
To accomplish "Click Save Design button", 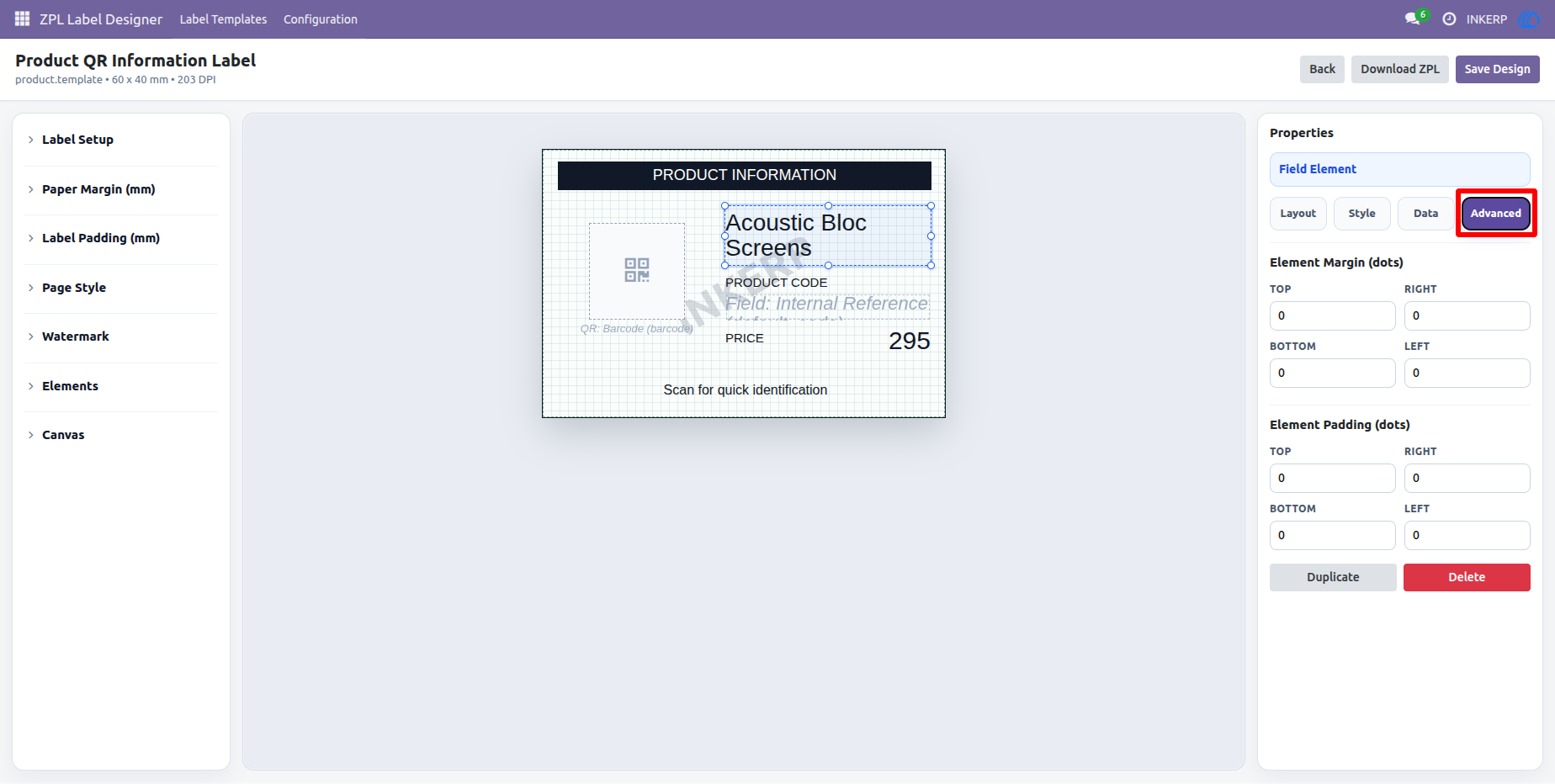I will (x=1497, y=69).
